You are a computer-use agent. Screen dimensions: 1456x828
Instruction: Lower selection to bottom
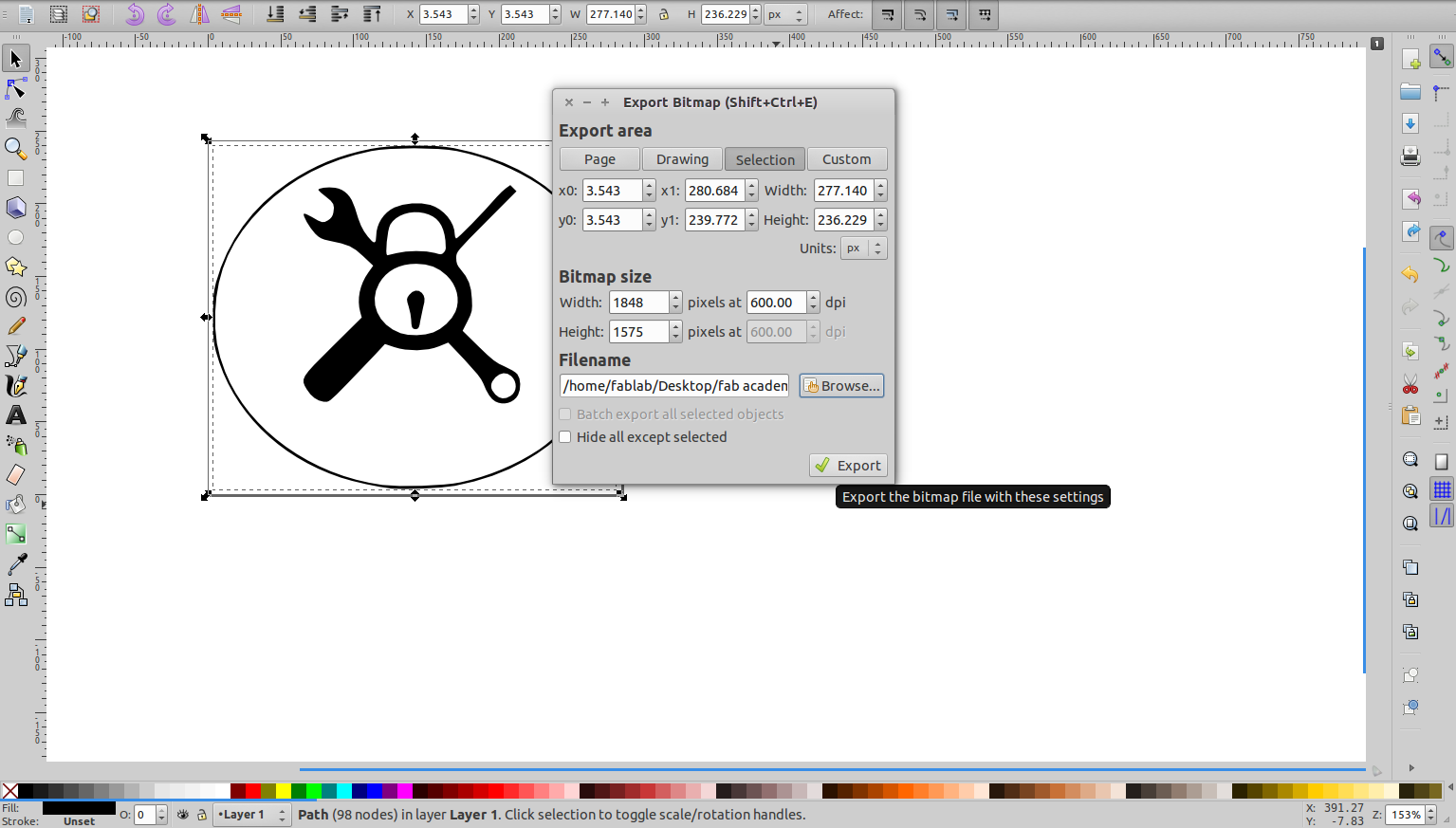click(x=275, y=14)
